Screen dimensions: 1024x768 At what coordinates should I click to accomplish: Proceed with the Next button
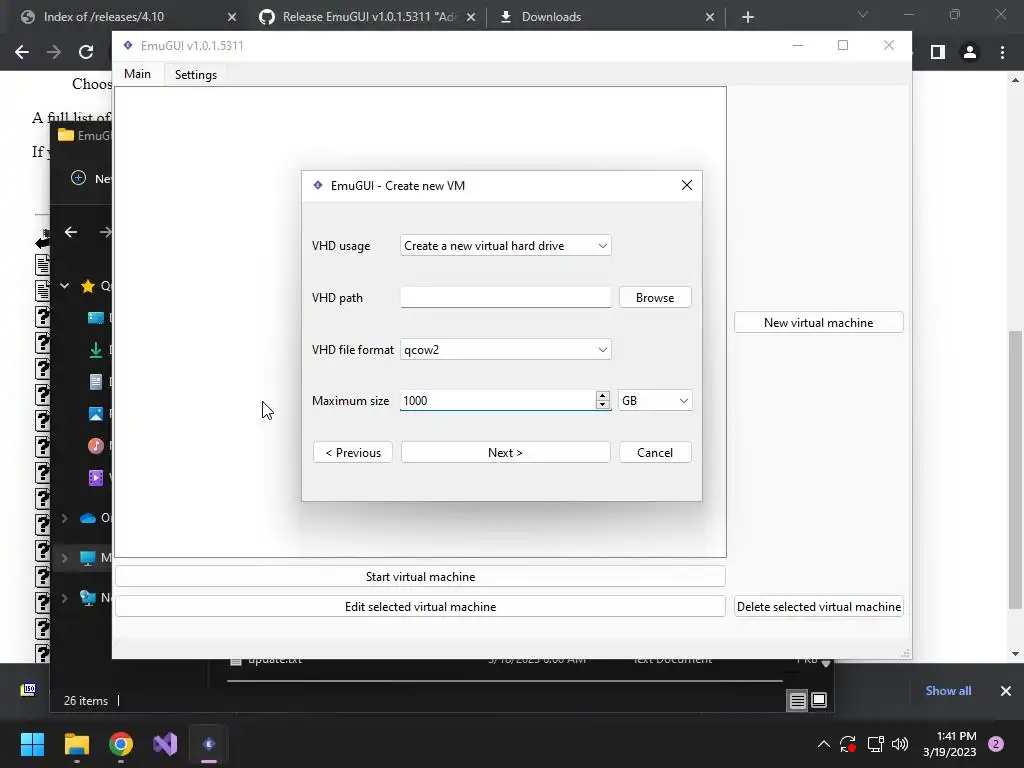[x=505, y=453]
